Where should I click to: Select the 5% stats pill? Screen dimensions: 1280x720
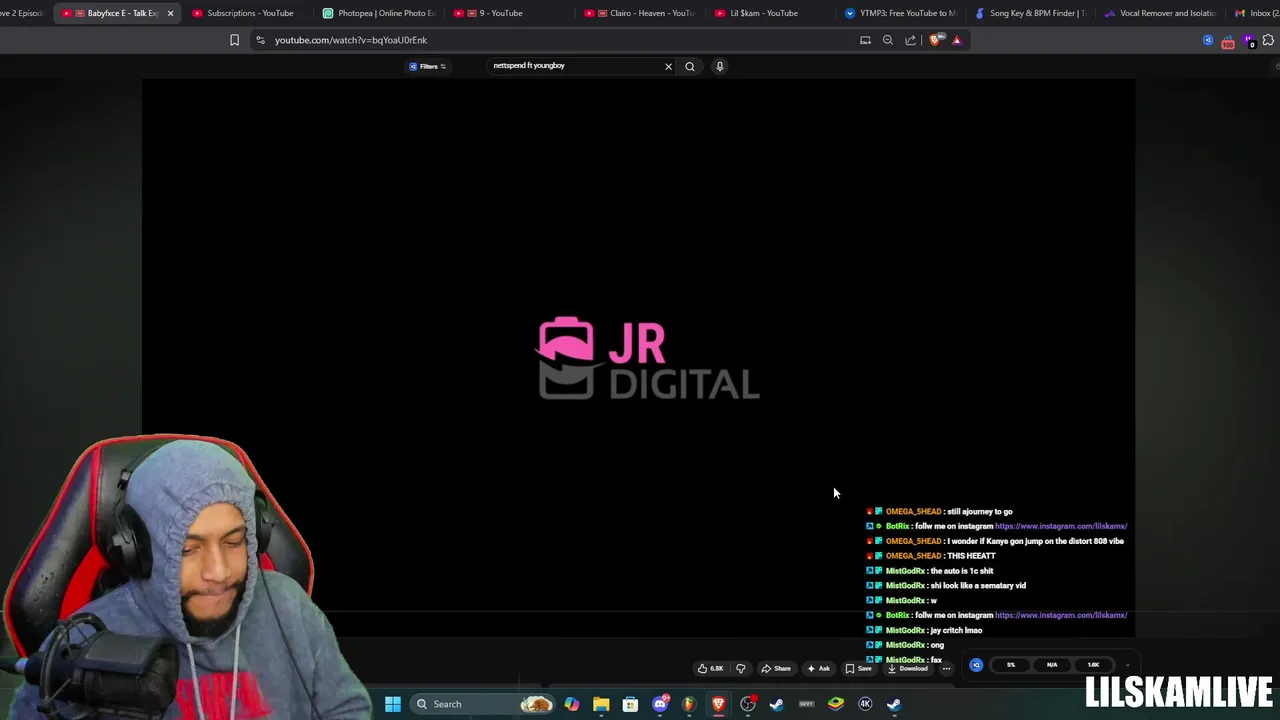click(x=1011, y=665)
